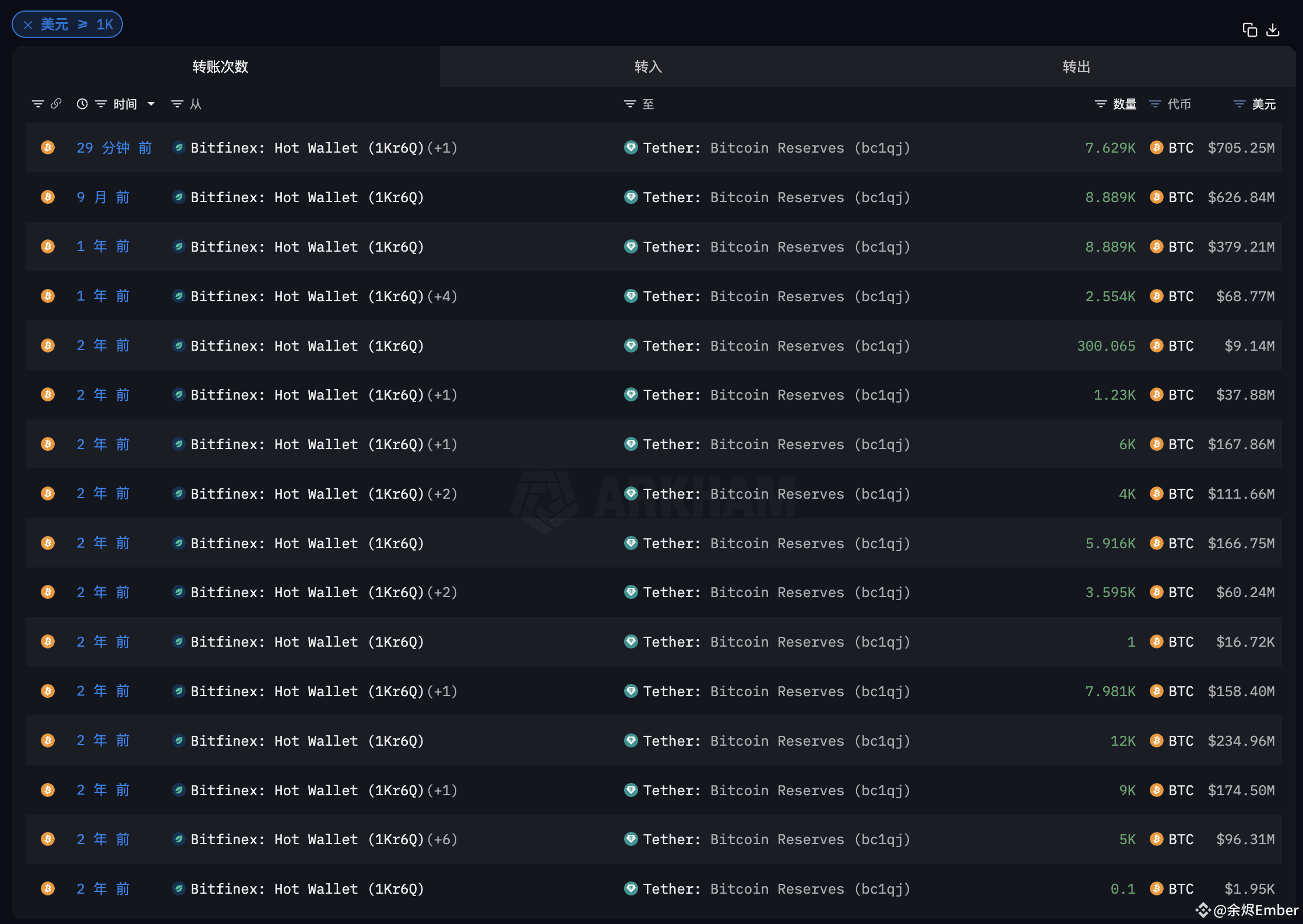Copy the table using the copy icon
Image resolution: width=1303 pixels, height=924 pixels.
[x=1249, y=30]
